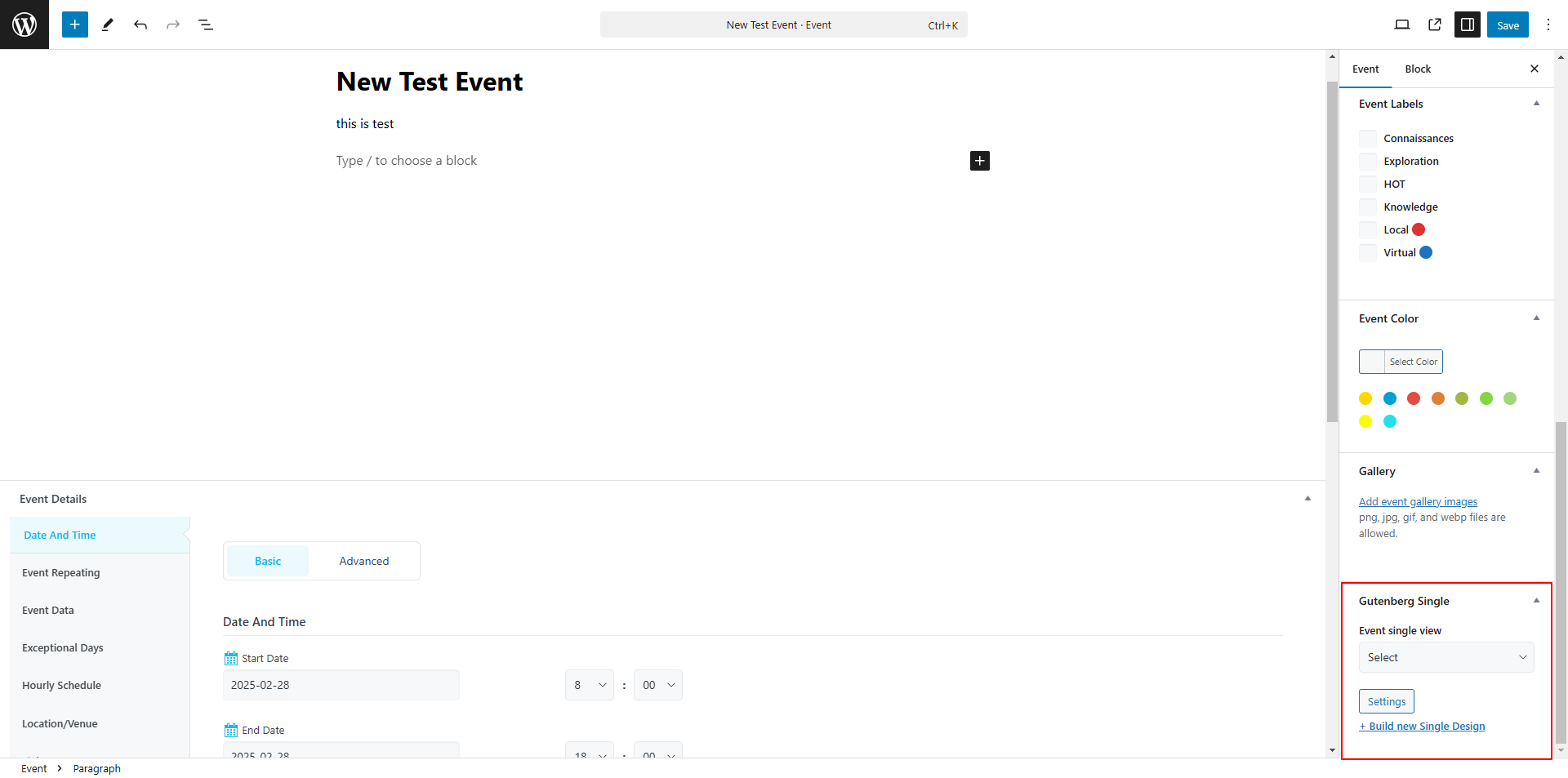Viewport: 1568px width, 778px height.
Task: Switch to the Block tab
Action: (x=1418, y=69)
